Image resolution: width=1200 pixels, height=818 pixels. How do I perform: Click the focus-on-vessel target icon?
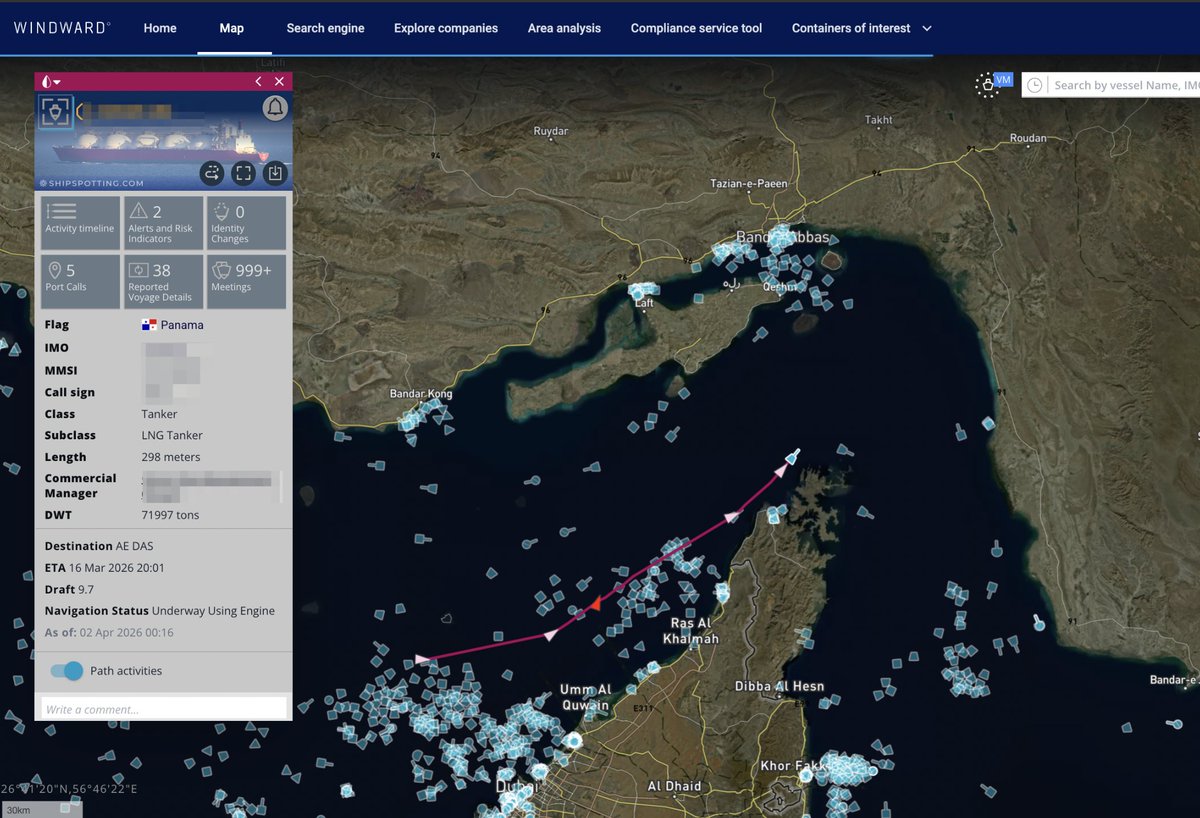[x=55, y=112]
